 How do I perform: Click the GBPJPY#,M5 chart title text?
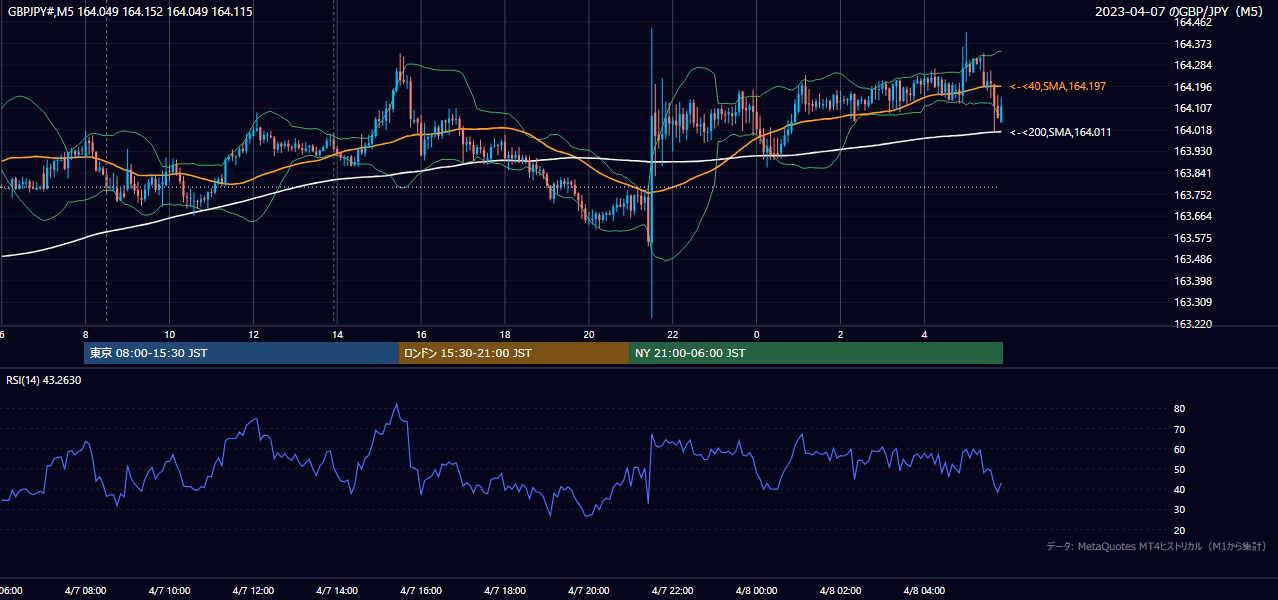point(130,11)
